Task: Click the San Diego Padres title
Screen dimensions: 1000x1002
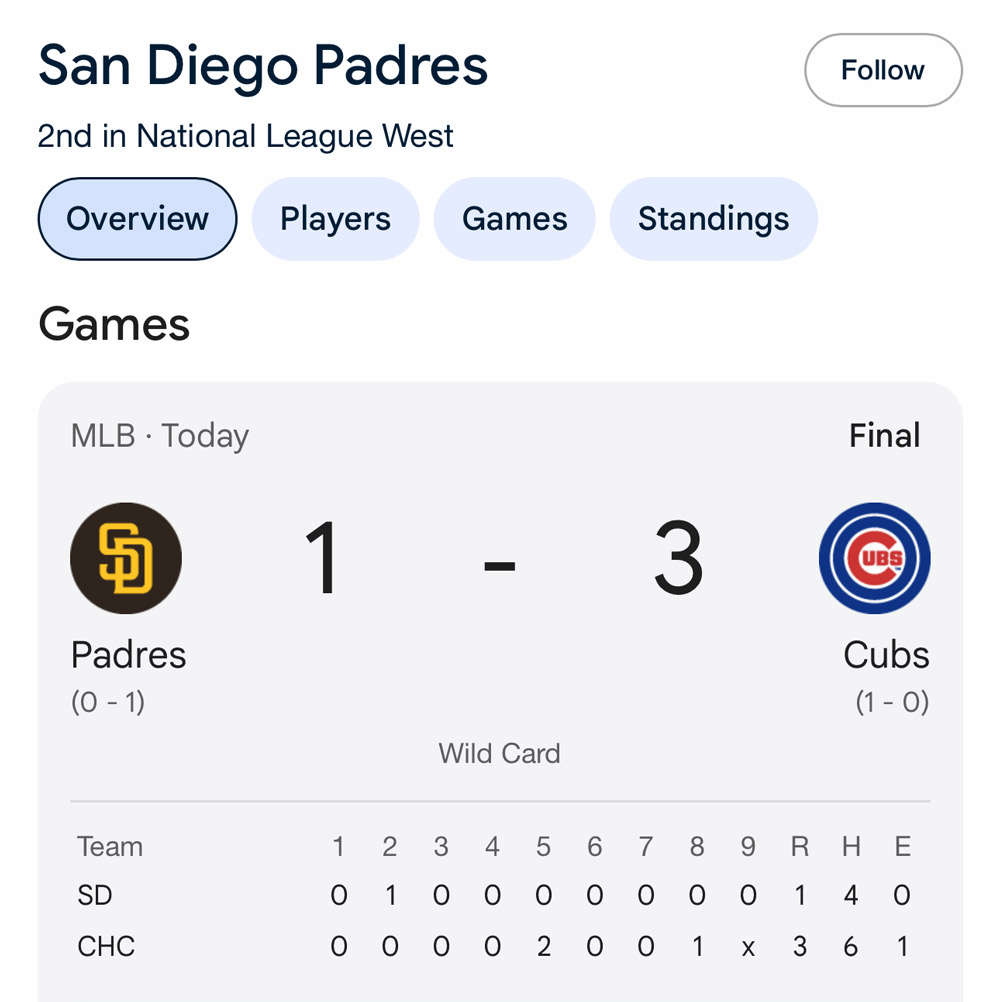Action: (263, 66)
